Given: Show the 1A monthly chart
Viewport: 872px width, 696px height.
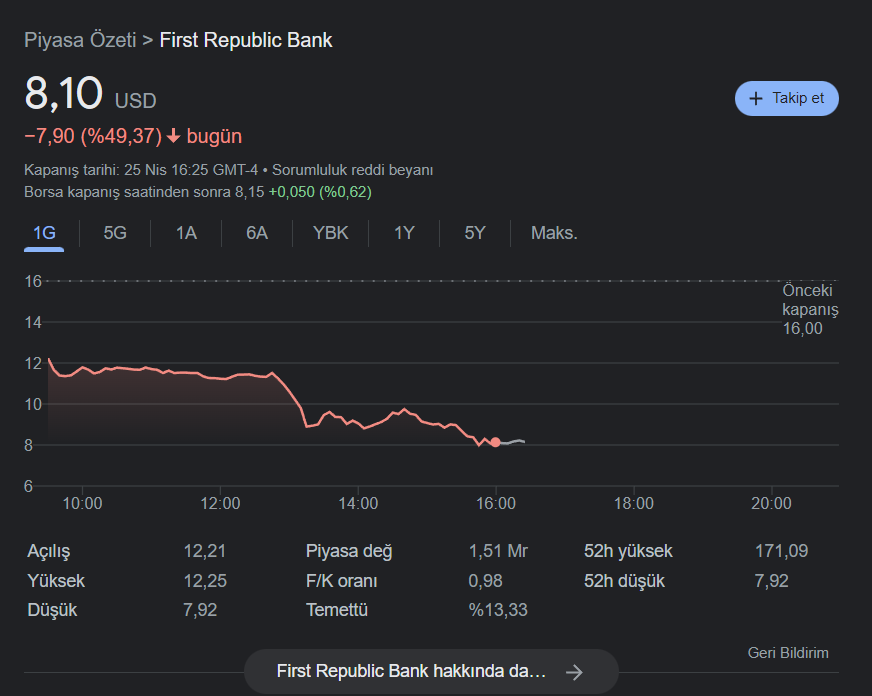Looking at the screenshot, I should [186, 233].
